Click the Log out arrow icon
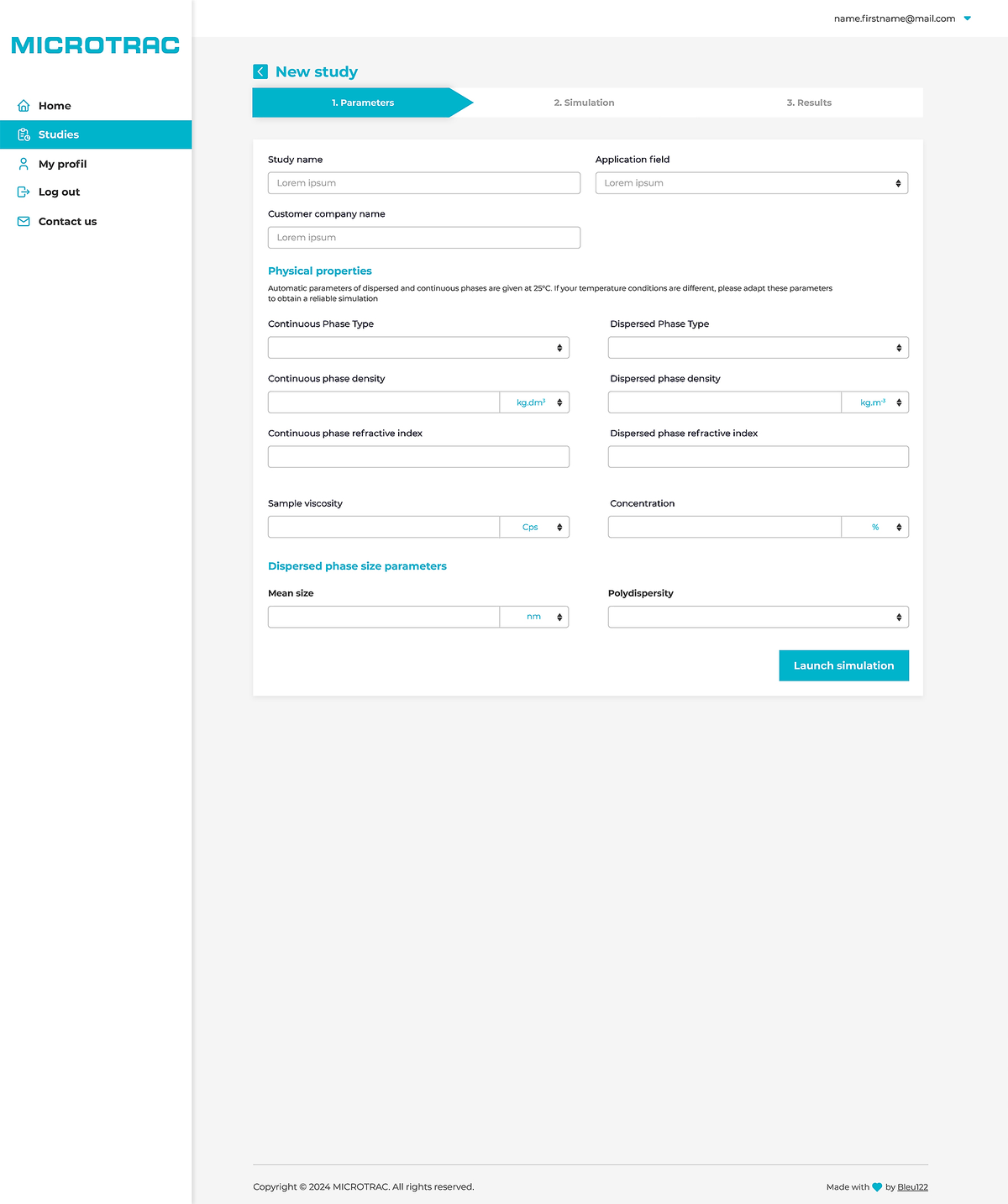The width and height of the screenshot is (1008, 1204). pos(24,192)
